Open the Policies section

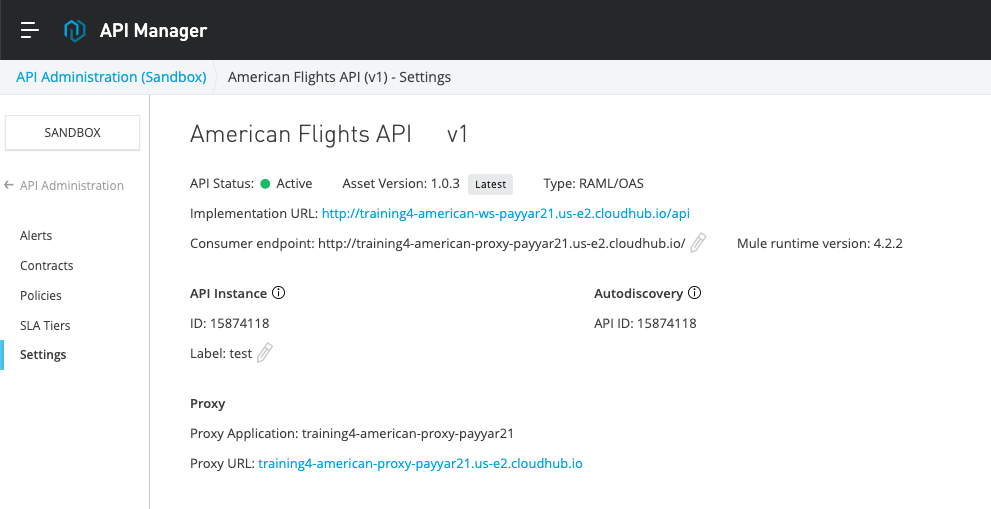[41, 295]
